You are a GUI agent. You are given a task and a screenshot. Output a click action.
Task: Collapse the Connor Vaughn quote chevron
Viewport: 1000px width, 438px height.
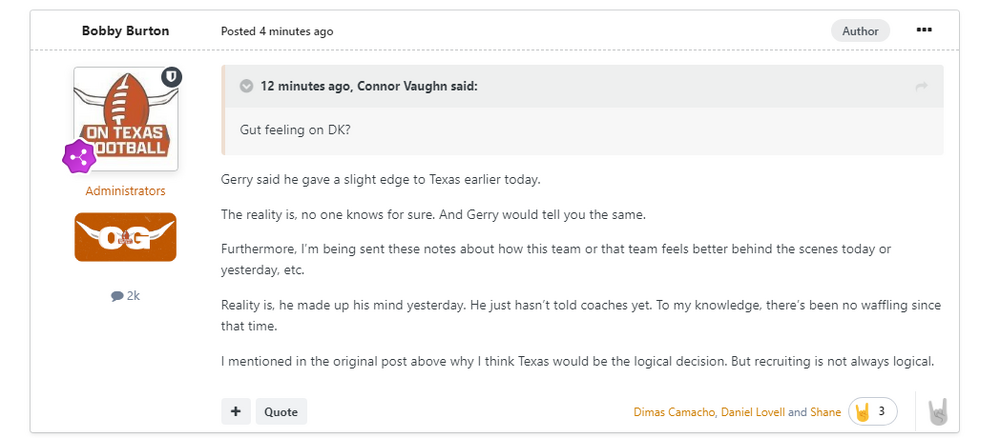246,86
